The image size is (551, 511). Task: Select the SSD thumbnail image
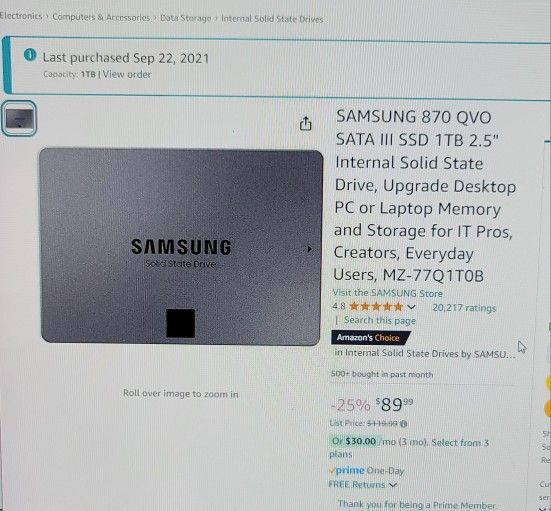point(19,118)
